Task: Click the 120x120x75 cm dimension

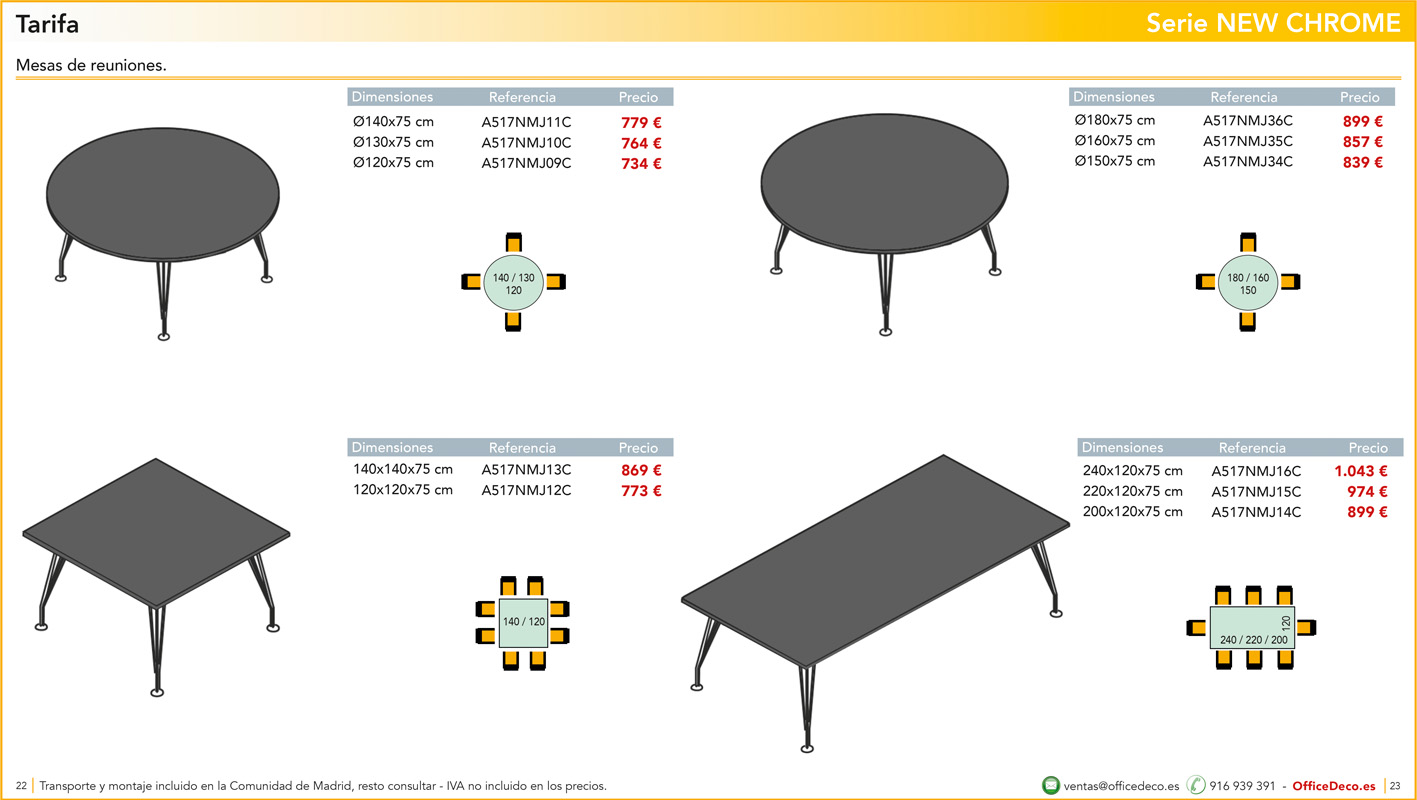Action: pyautogui.click(x=403, y=490)
